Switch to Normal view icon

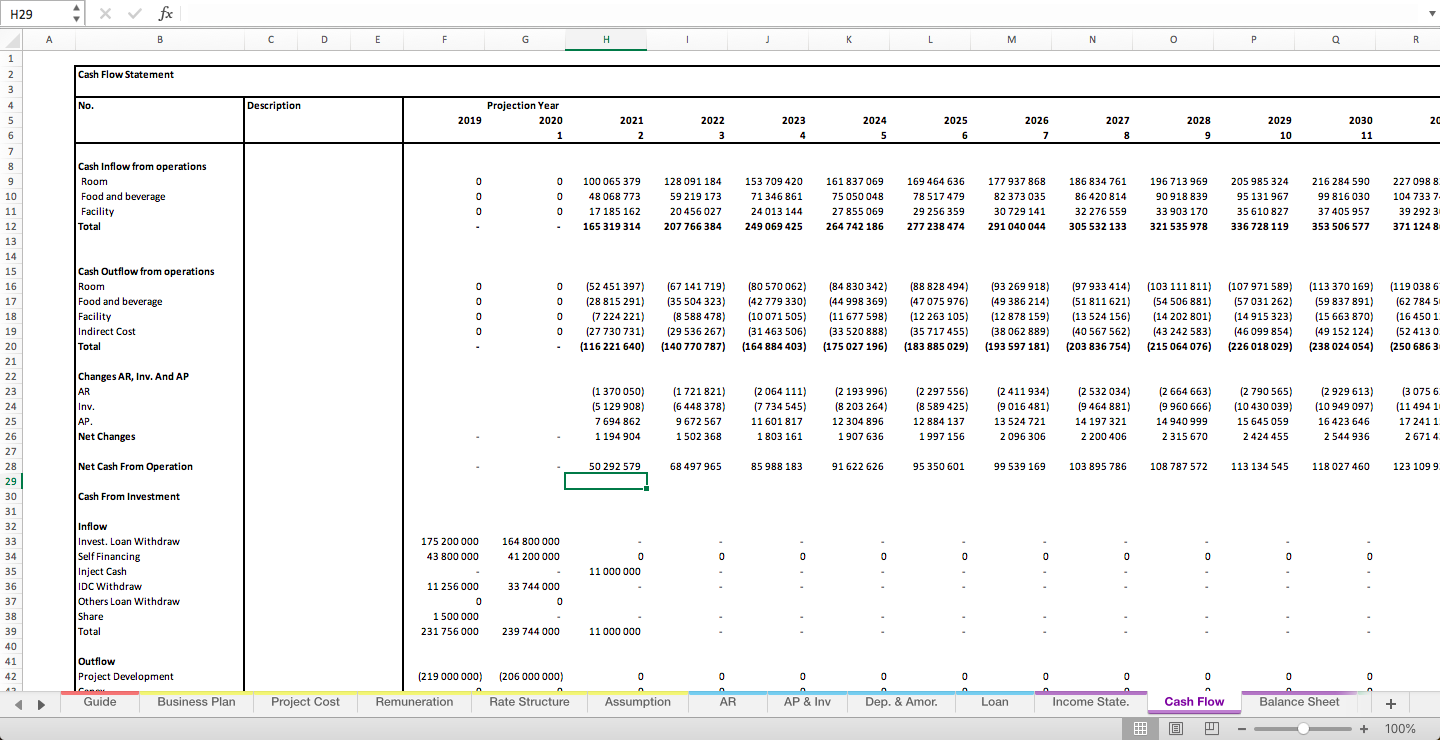pos(1140,729)
